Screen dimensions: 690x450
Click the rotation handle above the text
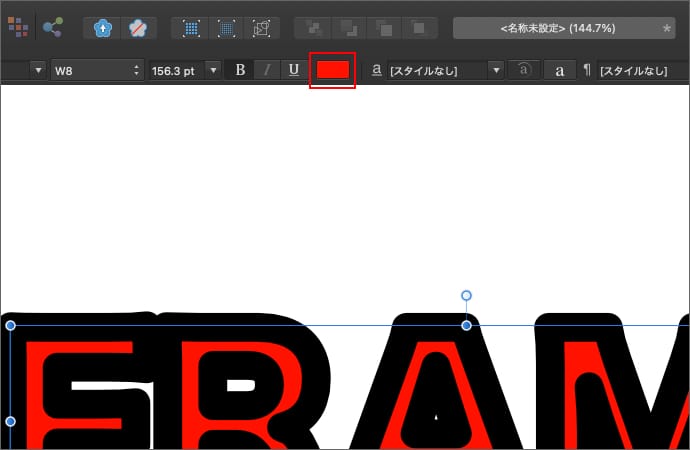click(466, 296)
